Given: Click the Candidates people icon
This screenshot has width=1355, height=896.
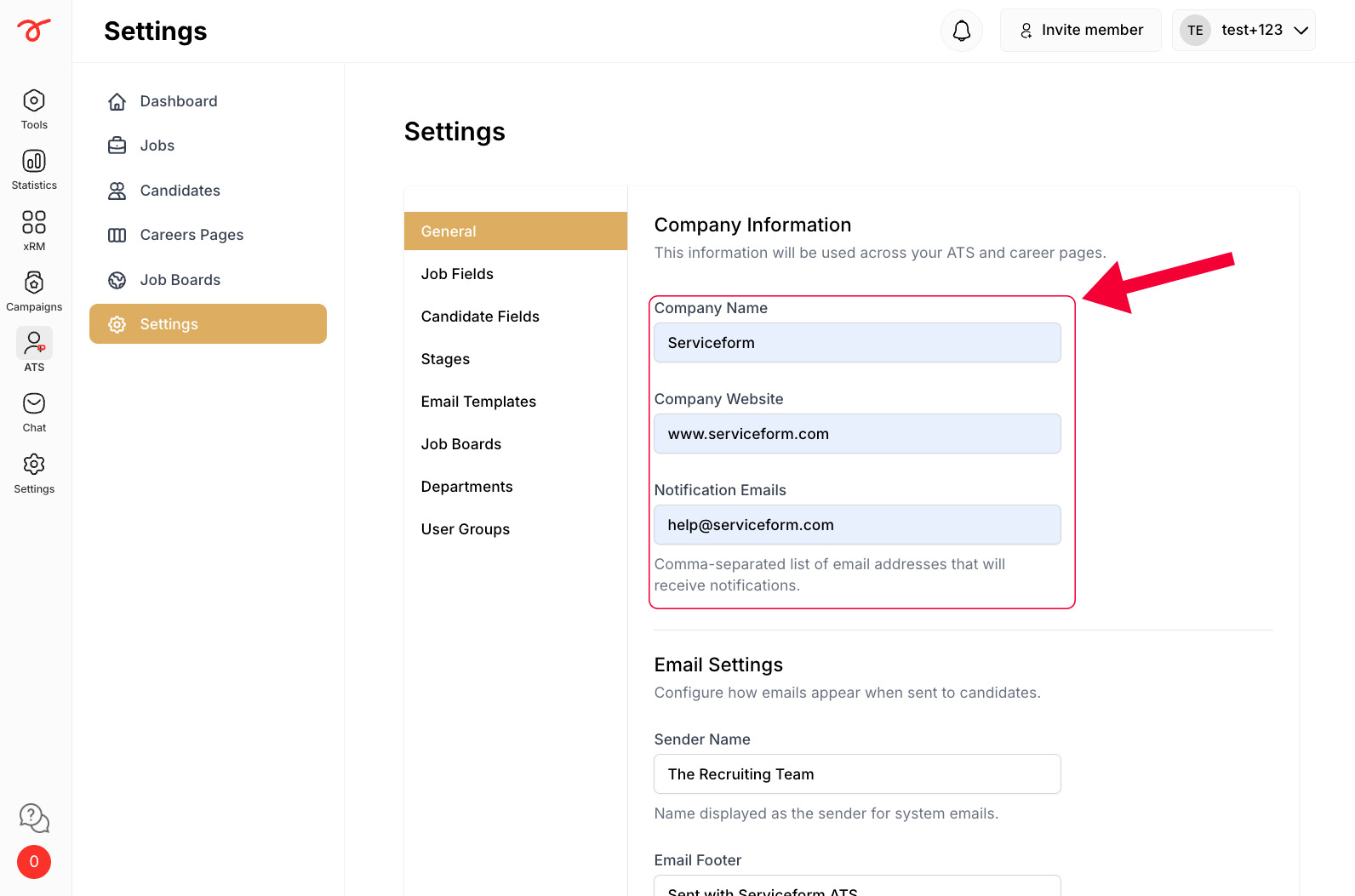Looking at the screenshot, I should [x=117, y=191].
